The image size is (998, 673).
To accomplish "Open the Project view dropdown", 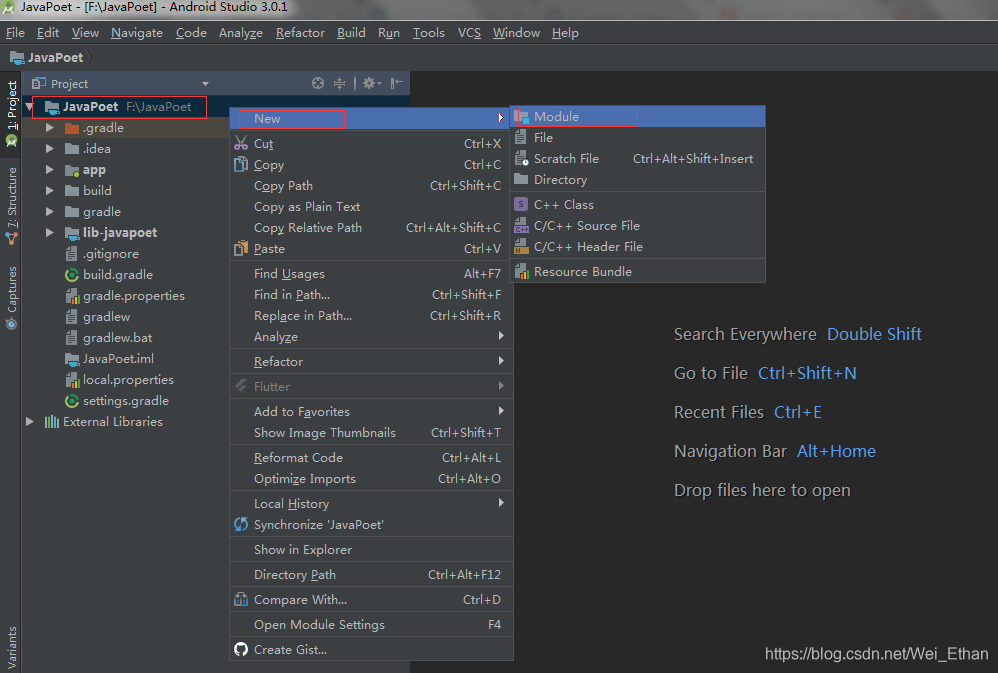I will 205,83.
